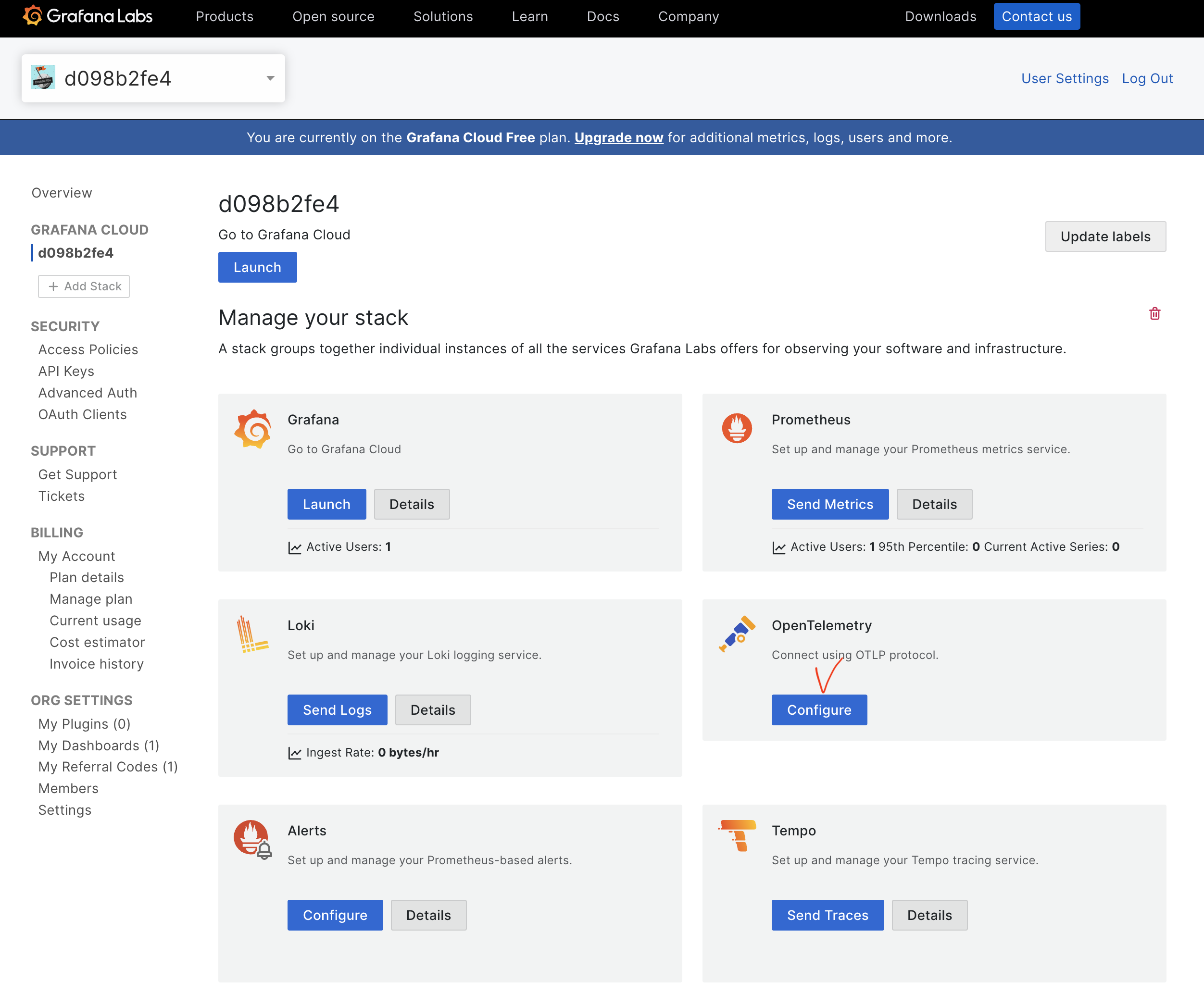This screenshot has height=994, width=1204.
Task: Click Configure in the Alerts card
Action: 335,915
